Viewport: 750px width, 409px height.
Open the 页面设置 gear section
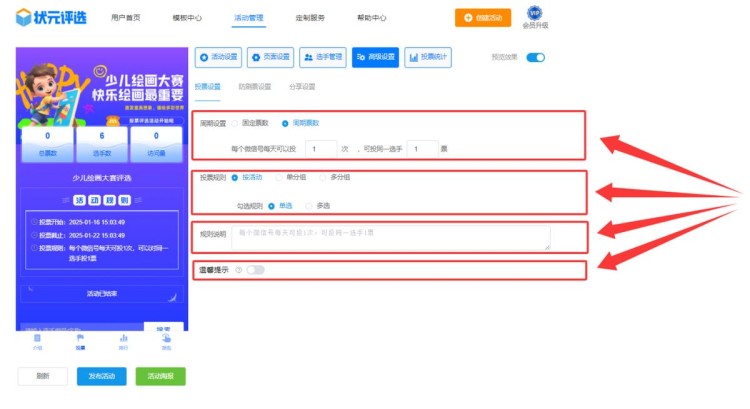click(x=270, y=58)
